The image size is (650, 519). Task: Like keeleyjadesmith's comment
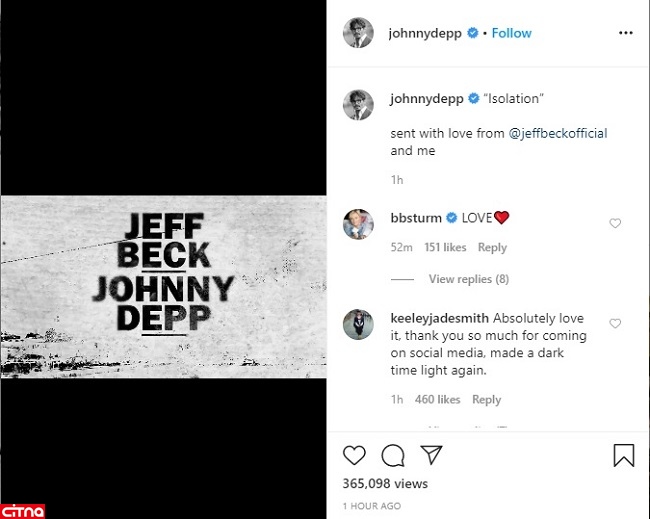coord(615,324)
